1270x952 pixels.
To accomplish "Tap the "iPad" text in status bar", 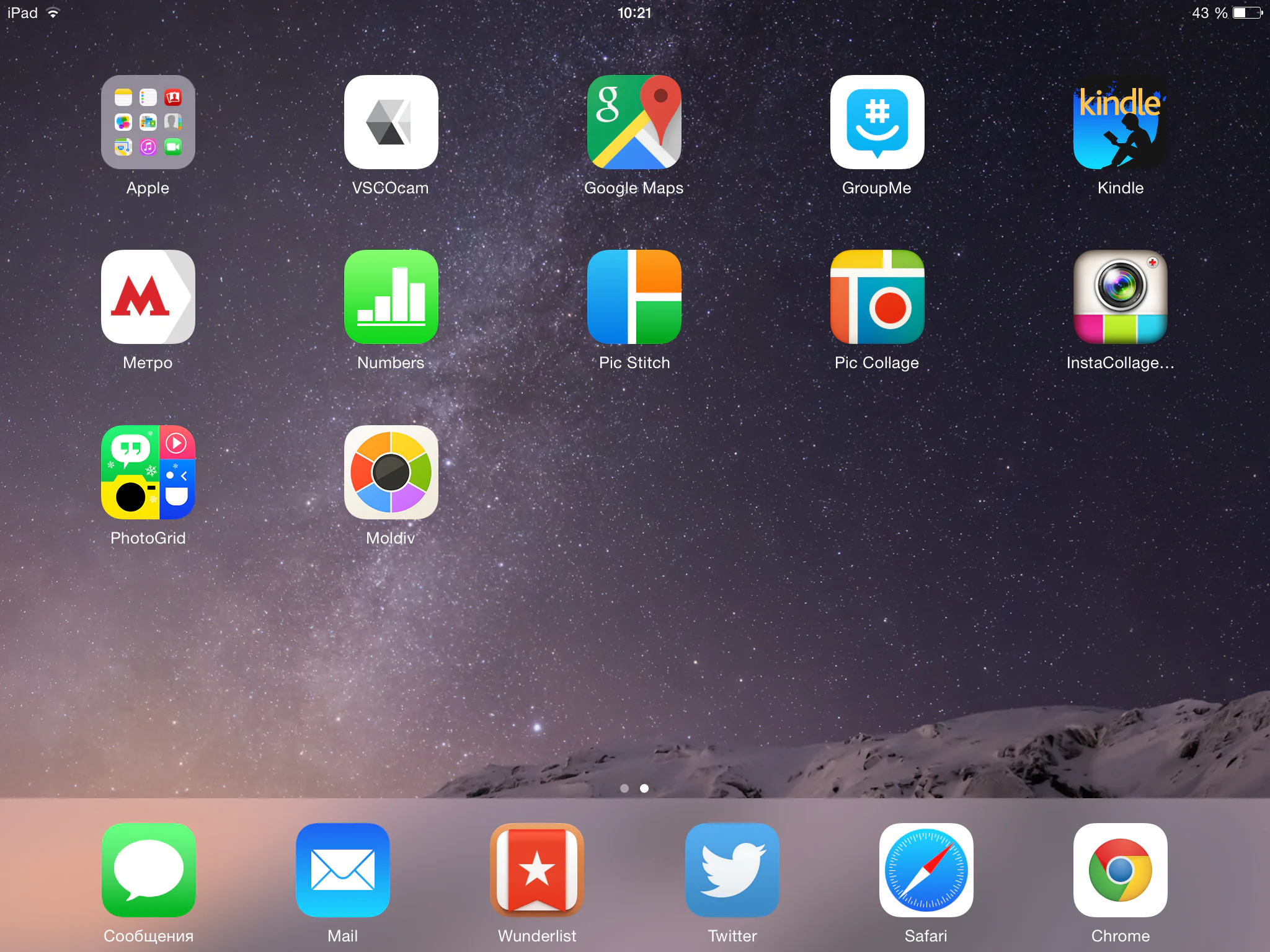I will click(22, 13).
